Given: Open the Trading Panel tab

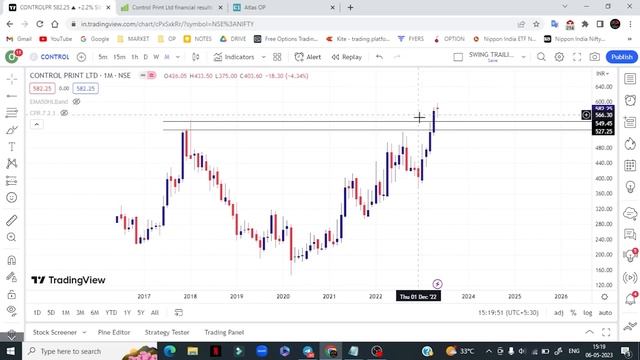Looking at the screenshot, I should click(224, 332).
